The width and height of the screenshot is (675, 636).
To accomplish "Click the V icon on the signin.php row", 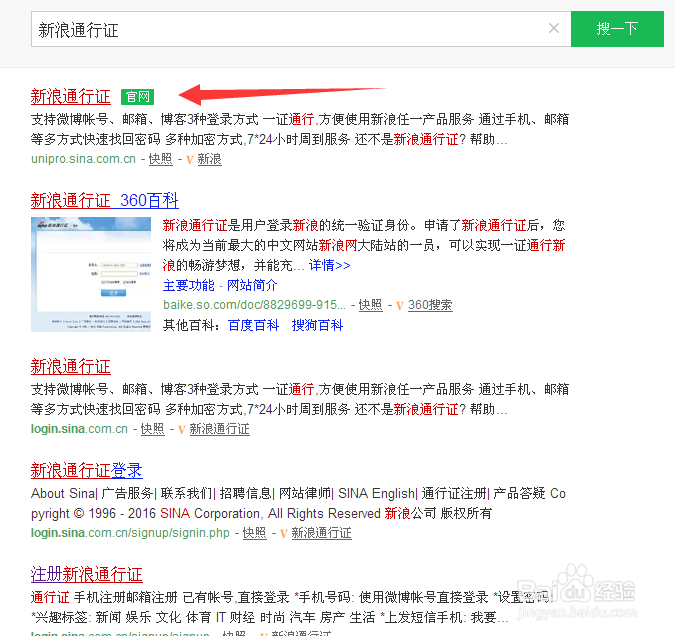I will coord(284,534).
